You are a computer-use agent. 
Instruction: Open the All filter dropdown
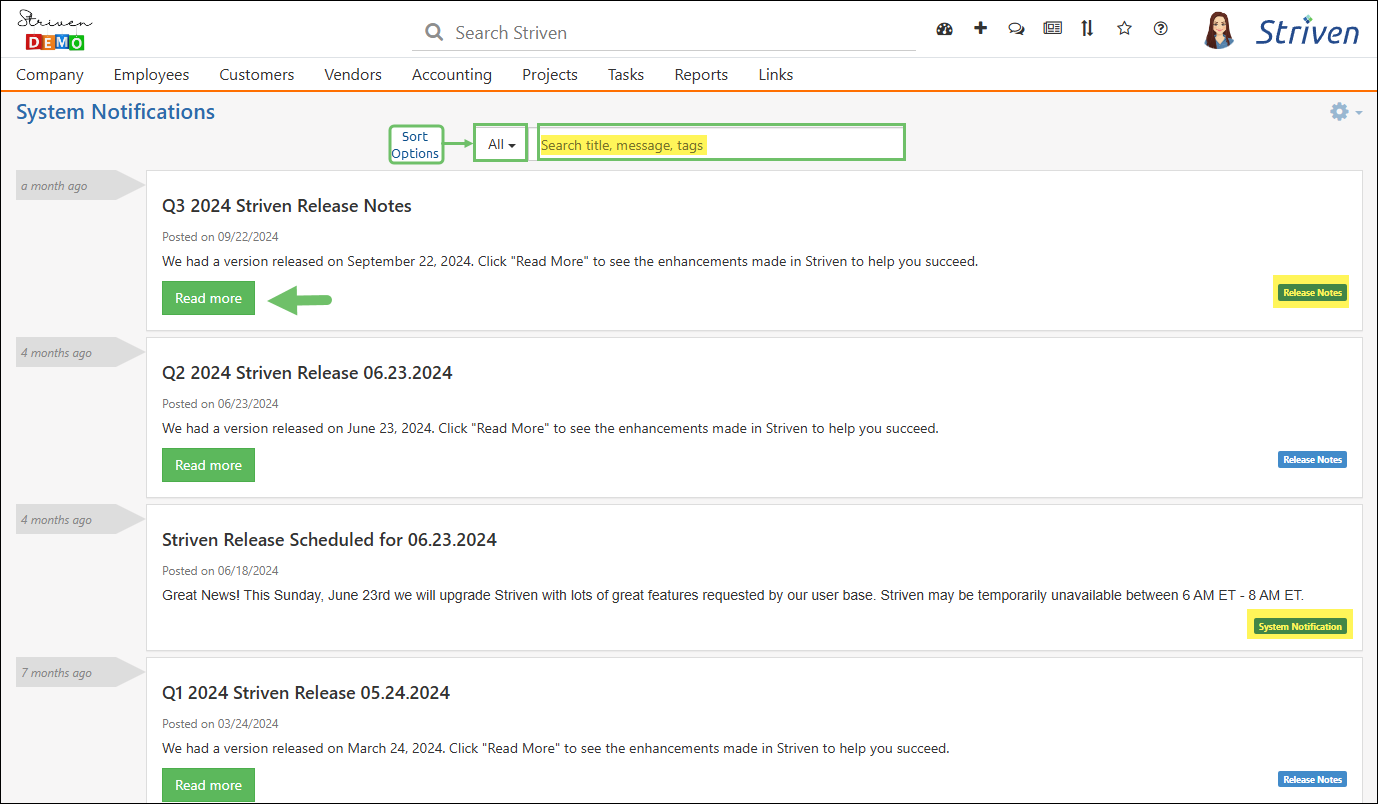[501, 144]
